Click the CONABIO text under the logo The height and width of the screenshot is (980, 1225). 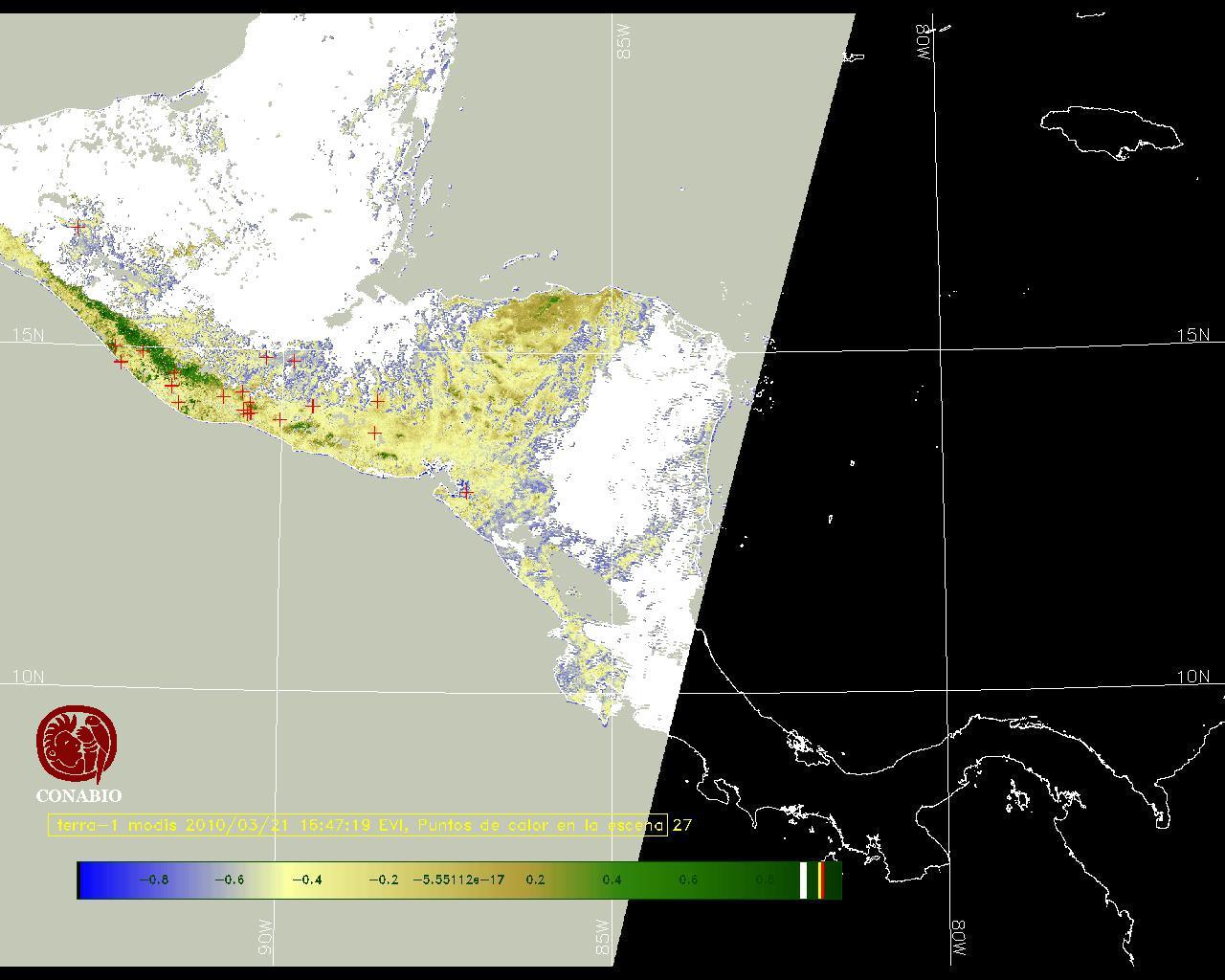point(78,796)
